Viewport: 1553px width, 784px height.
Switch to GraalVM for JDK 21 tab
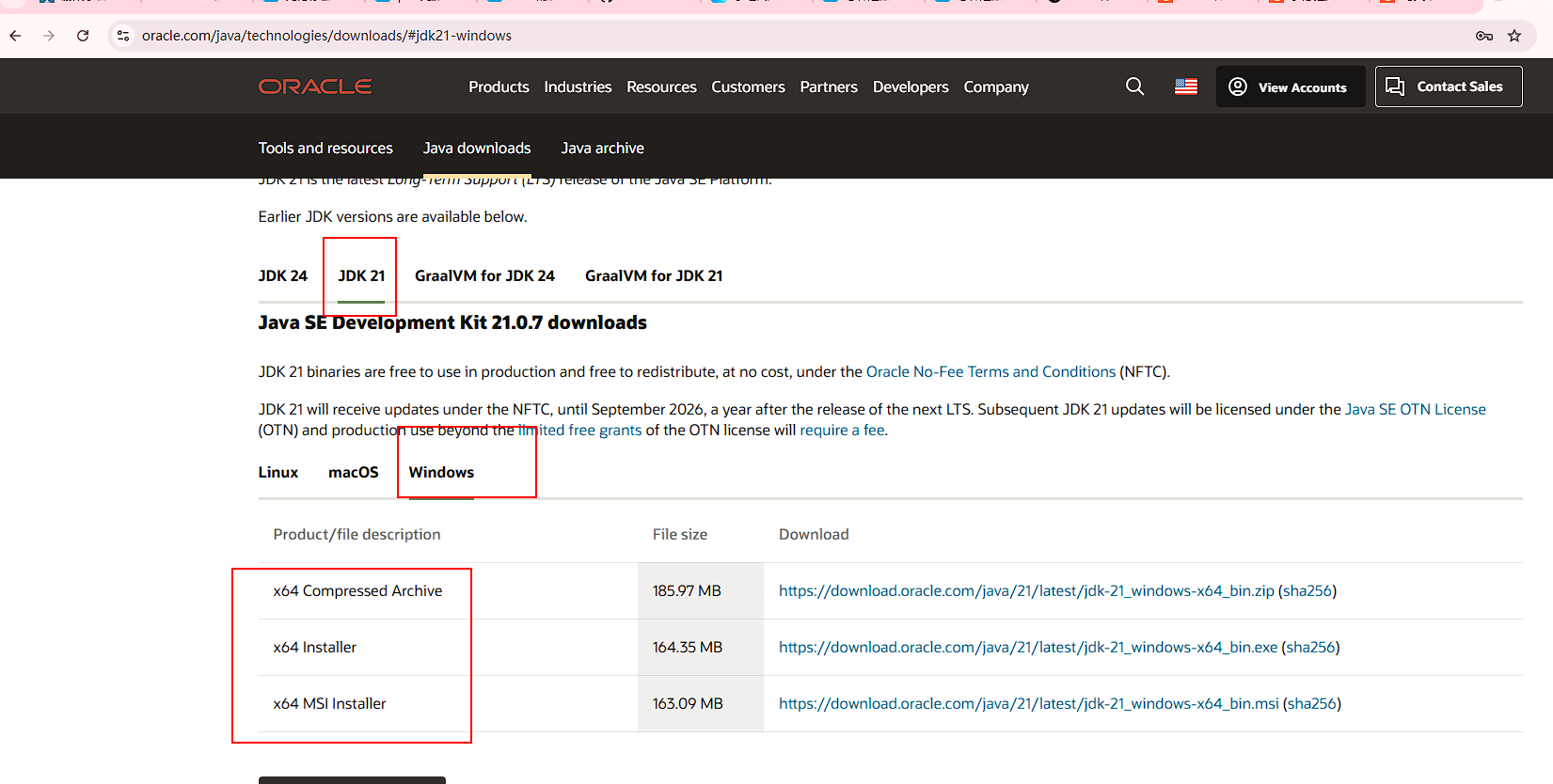[654, 275]
